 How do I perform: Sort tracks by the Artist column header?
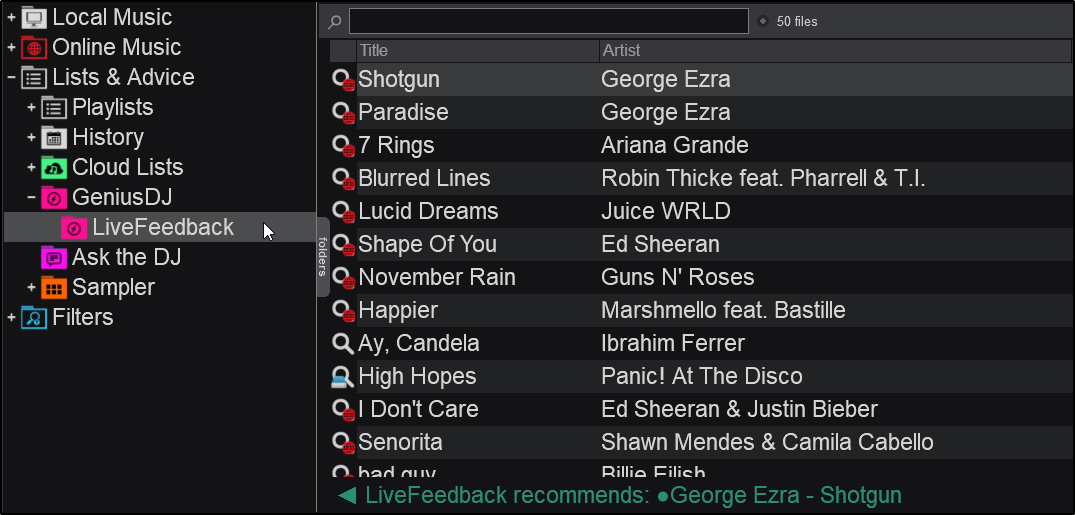[x=834, y=50]
